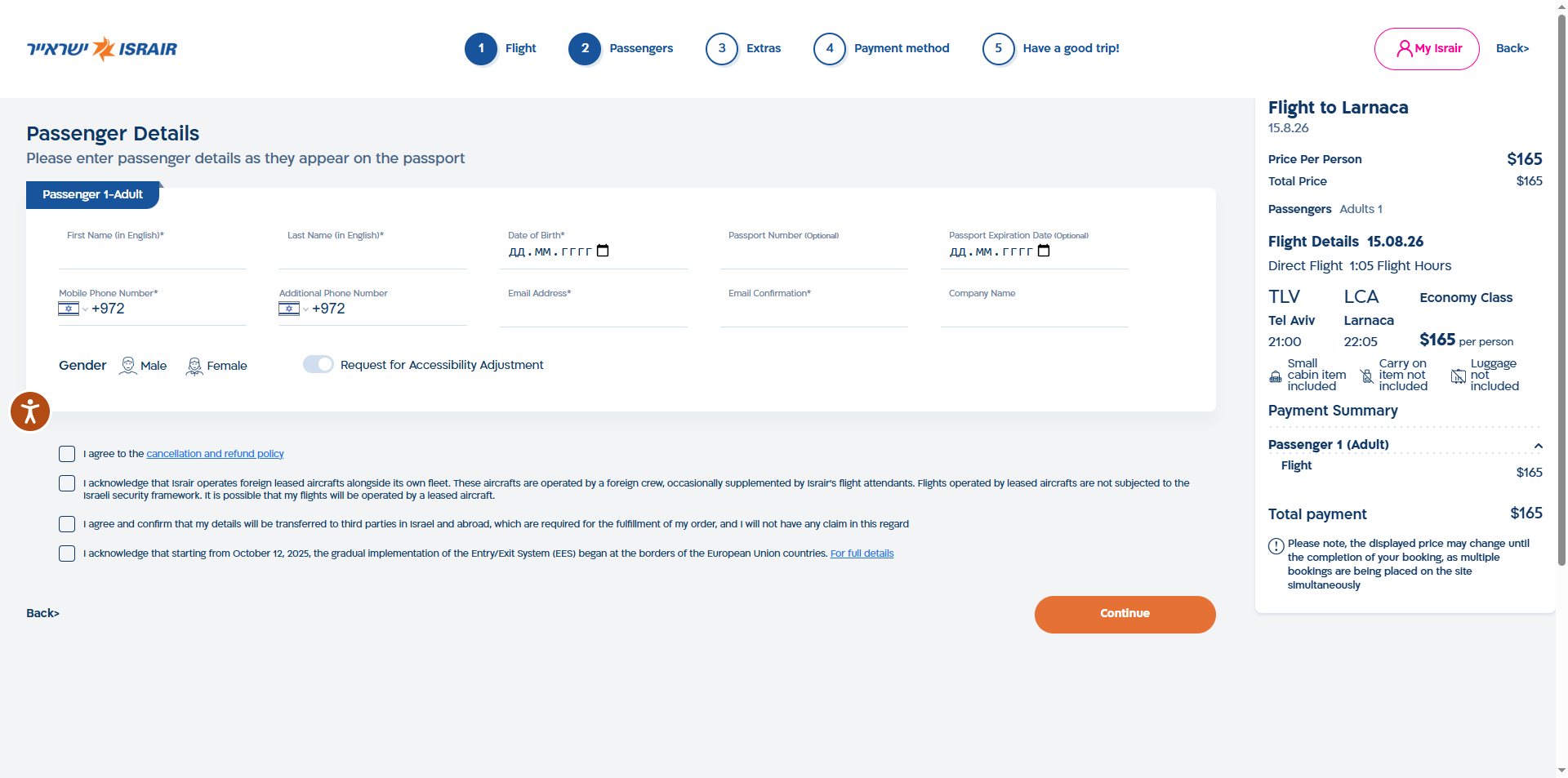Check the cancellation and refund policy box
1568x778 pixels.
point(67,454)
